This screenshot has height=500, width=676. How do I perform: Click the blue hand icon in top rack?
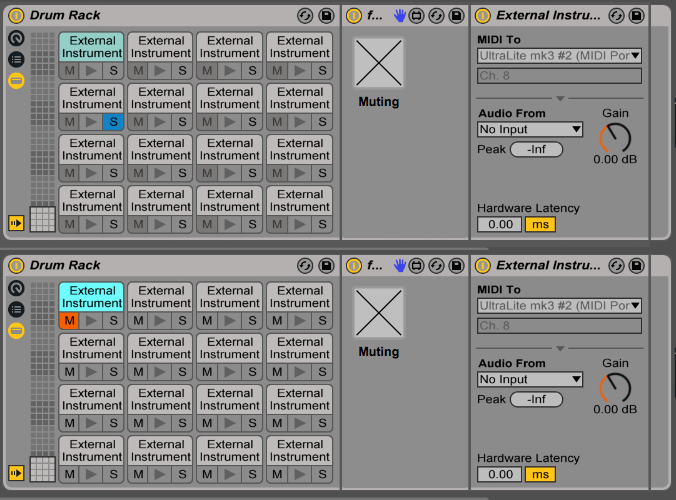[x=399, y=16]
